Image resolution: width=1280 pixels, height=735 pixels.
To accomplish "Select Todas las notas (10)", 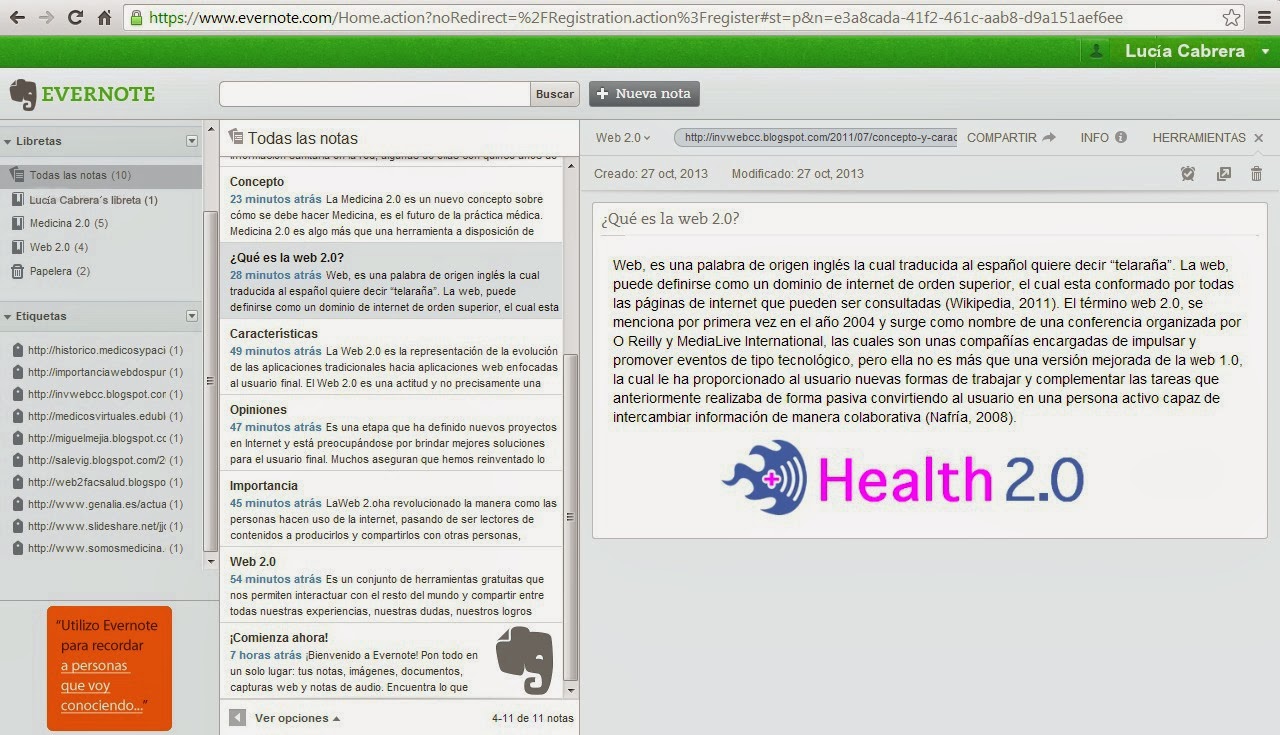I will point(100,175).
